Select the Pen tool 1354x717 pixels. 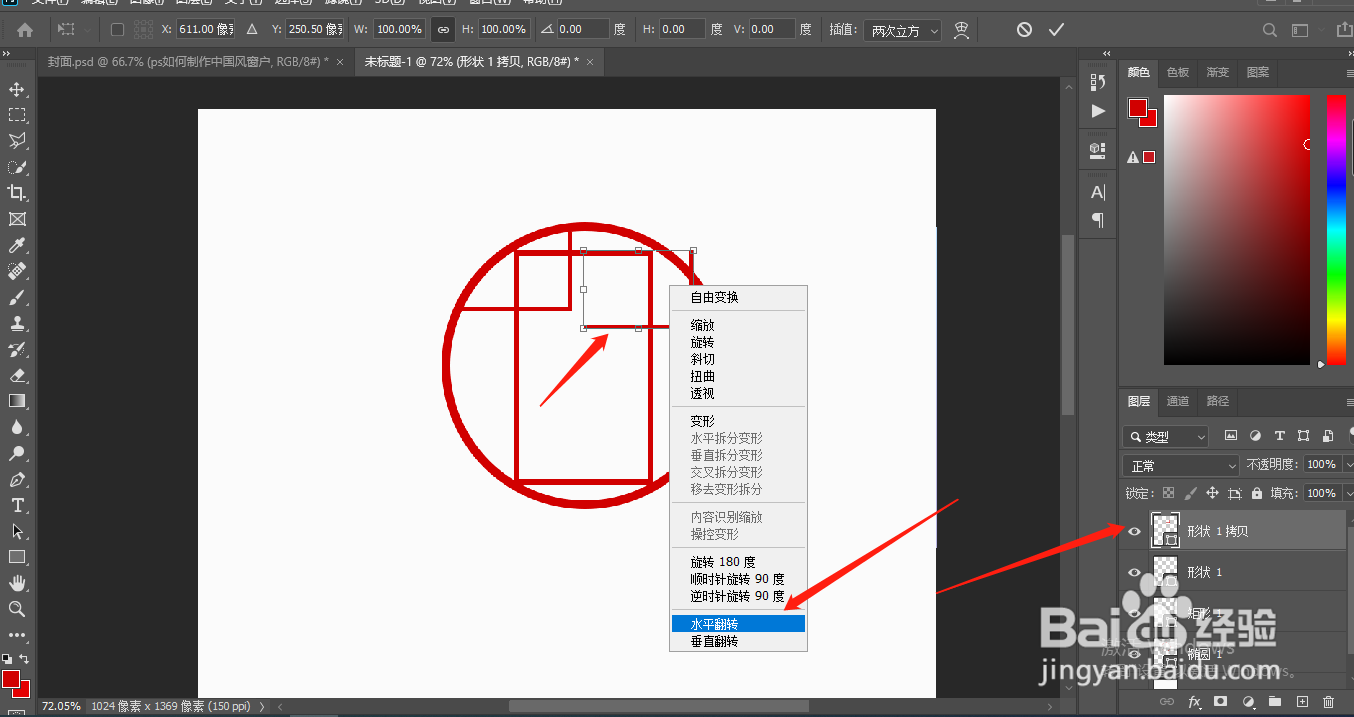(17, 479)
